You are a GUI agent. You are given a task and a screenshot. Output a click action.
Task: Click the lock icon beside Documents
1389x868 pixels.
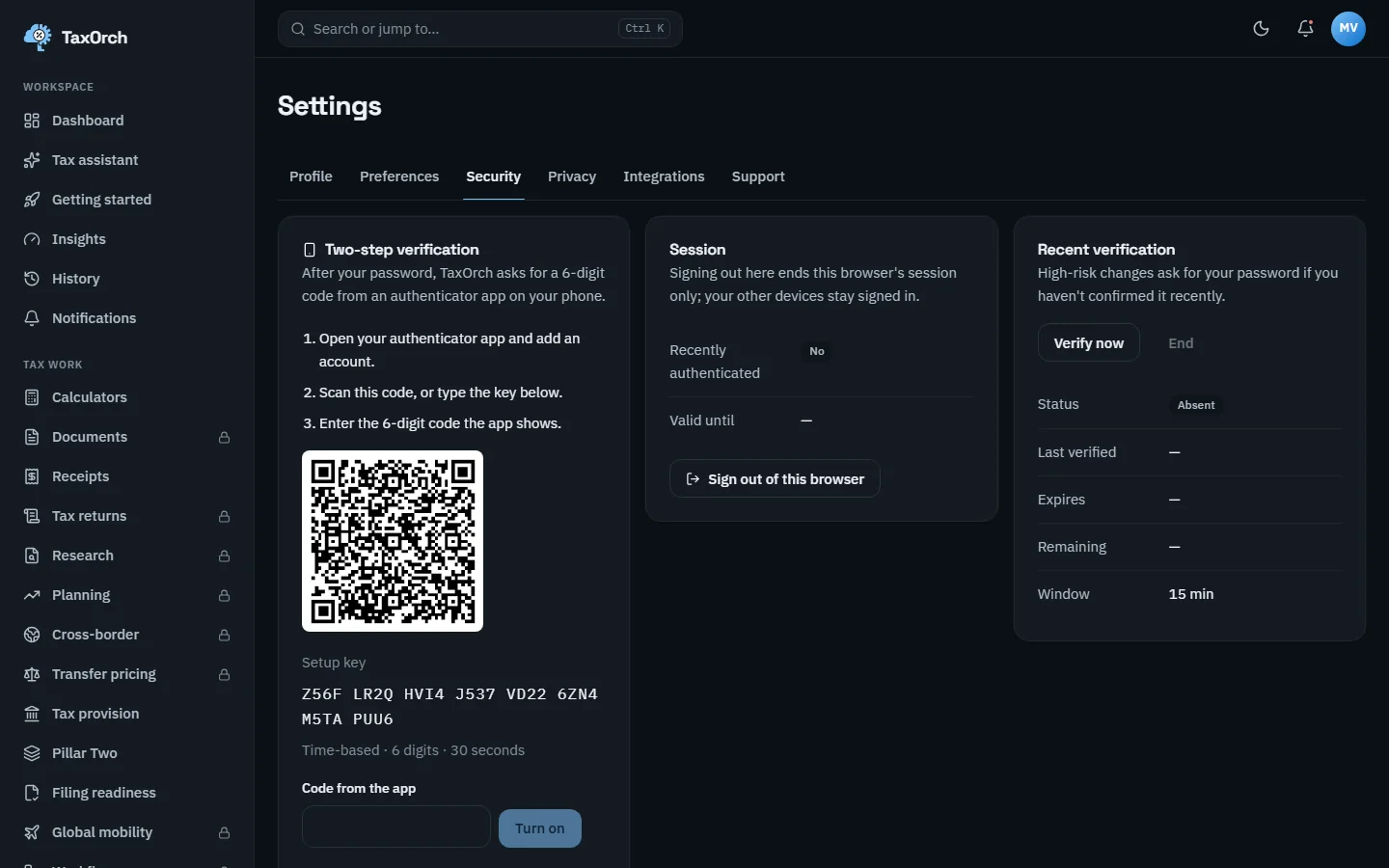coord(224,438)
